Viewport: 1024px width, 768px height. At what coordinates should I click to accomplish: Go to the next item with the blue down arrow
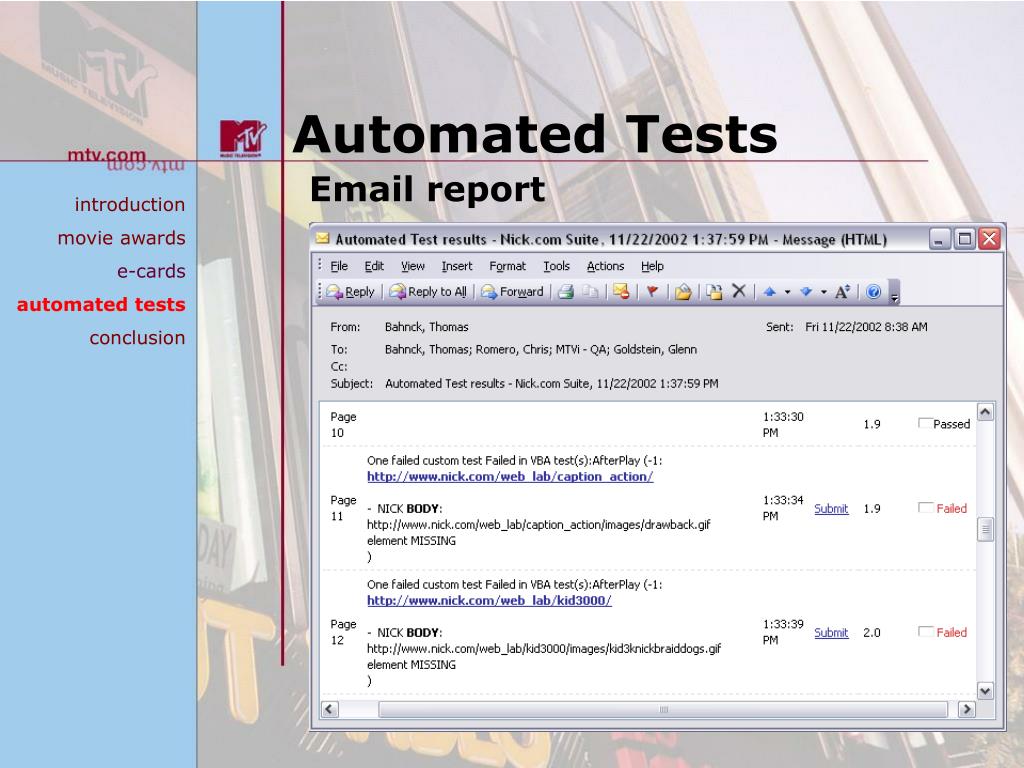[806, 292]
